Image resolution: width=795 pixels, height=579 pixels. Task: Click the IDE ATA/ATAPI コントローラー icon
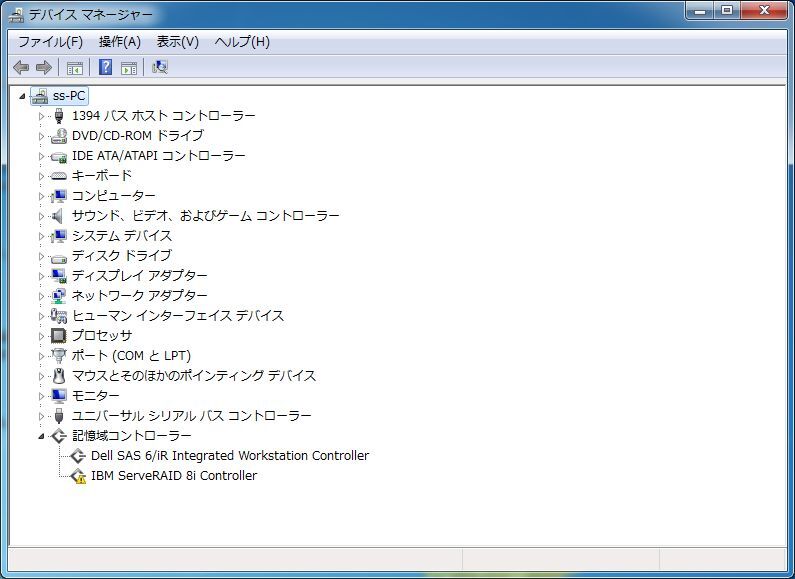click(x=59, y=157)
